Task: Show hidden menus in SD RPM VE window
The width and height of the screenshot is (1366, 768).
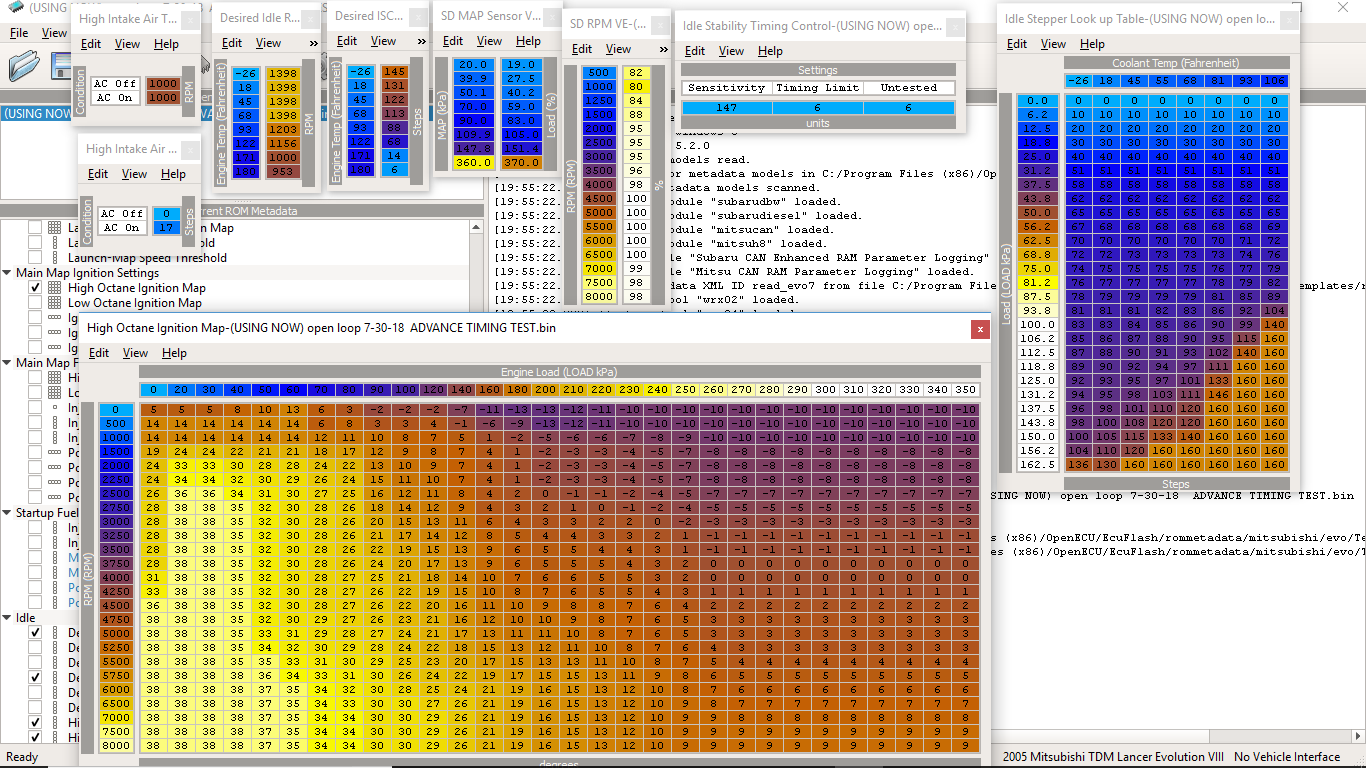Action: (x=662, y=49)
